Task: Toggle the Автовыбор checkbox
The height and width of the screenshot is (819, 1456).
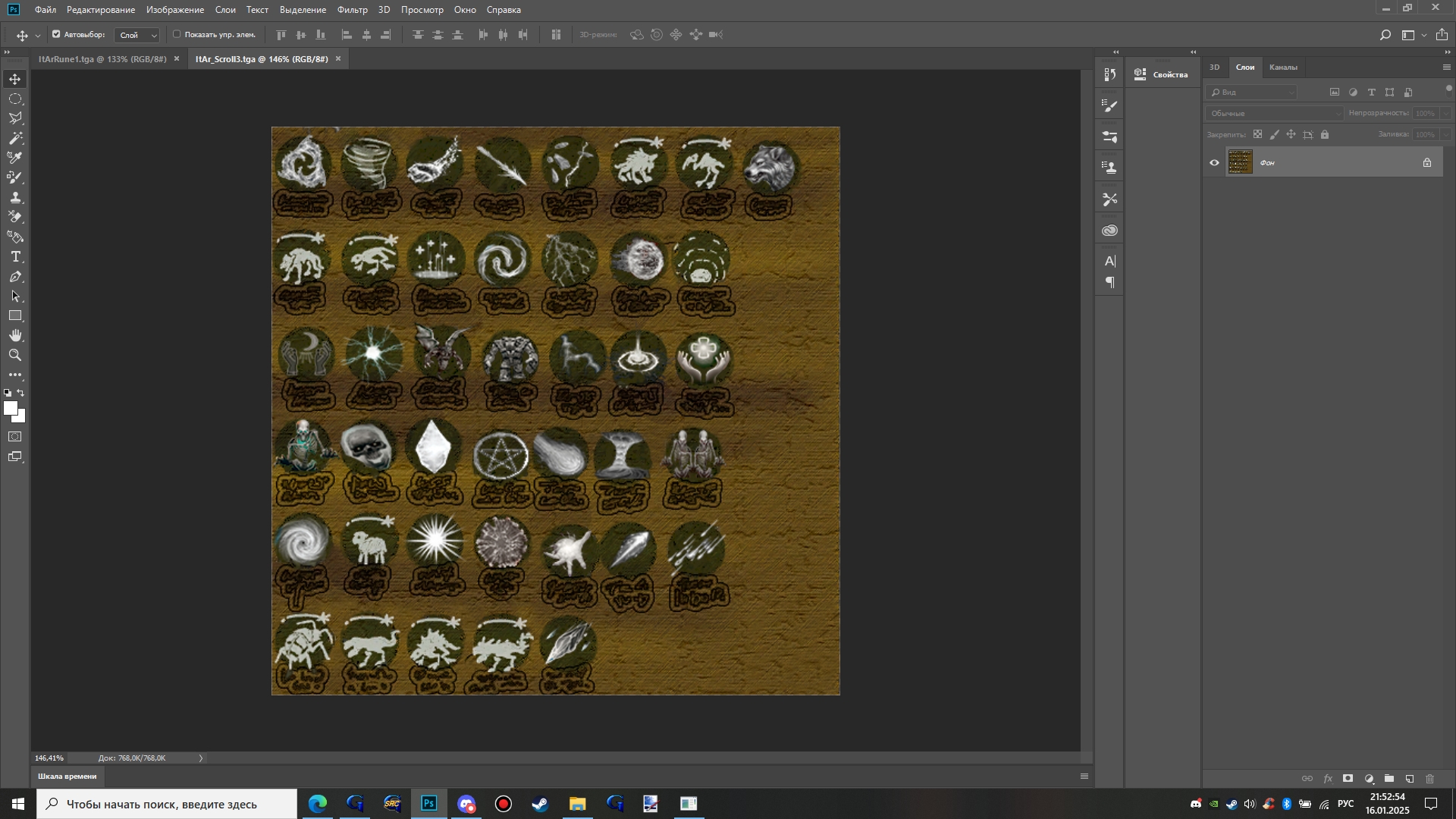Action: 56,34
